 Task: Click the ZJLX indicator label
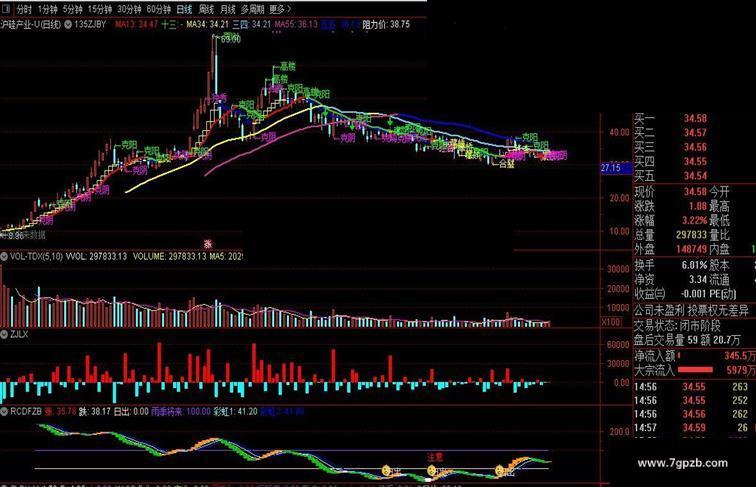(x=19, y=334)
